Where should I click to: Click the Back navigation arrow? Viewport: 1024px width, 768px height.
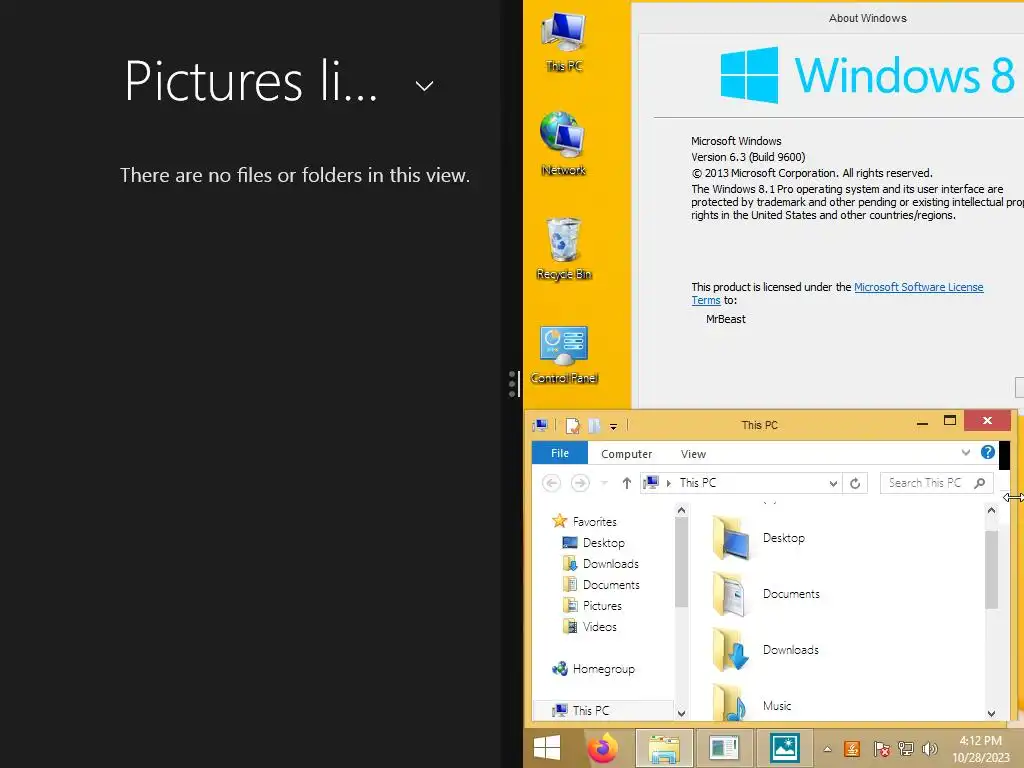pos(551,483)
